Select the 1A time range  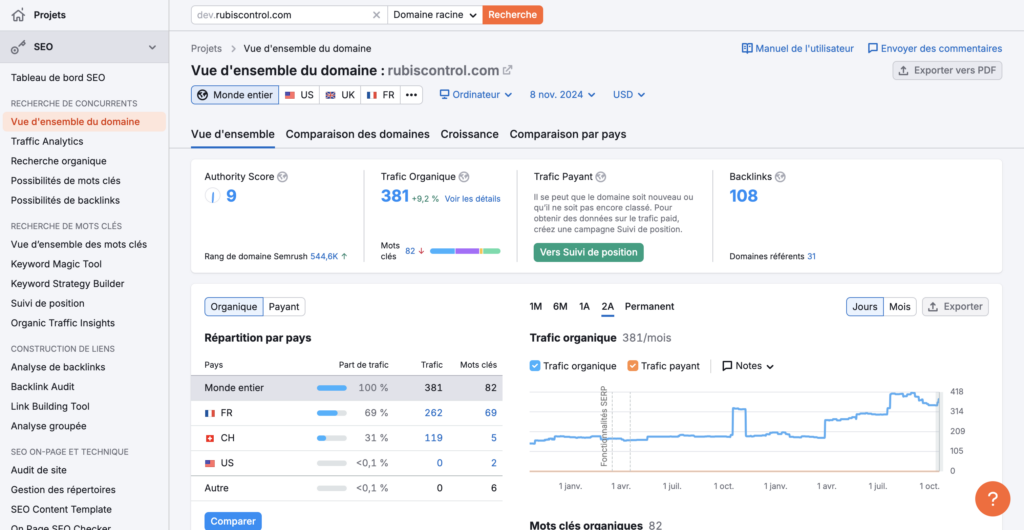[584, 307]
